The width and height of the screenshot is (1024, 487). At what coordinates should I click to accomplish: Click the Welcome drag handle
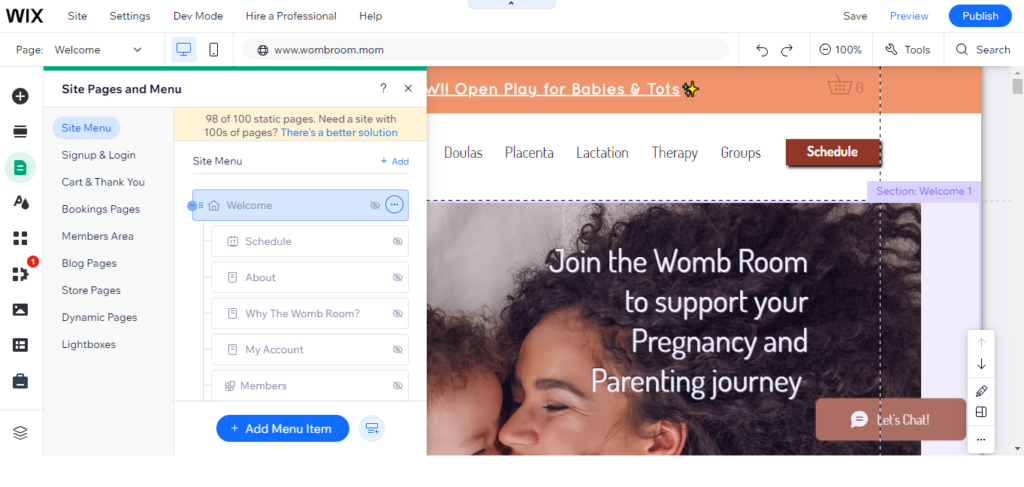click(x=200, y=205)
